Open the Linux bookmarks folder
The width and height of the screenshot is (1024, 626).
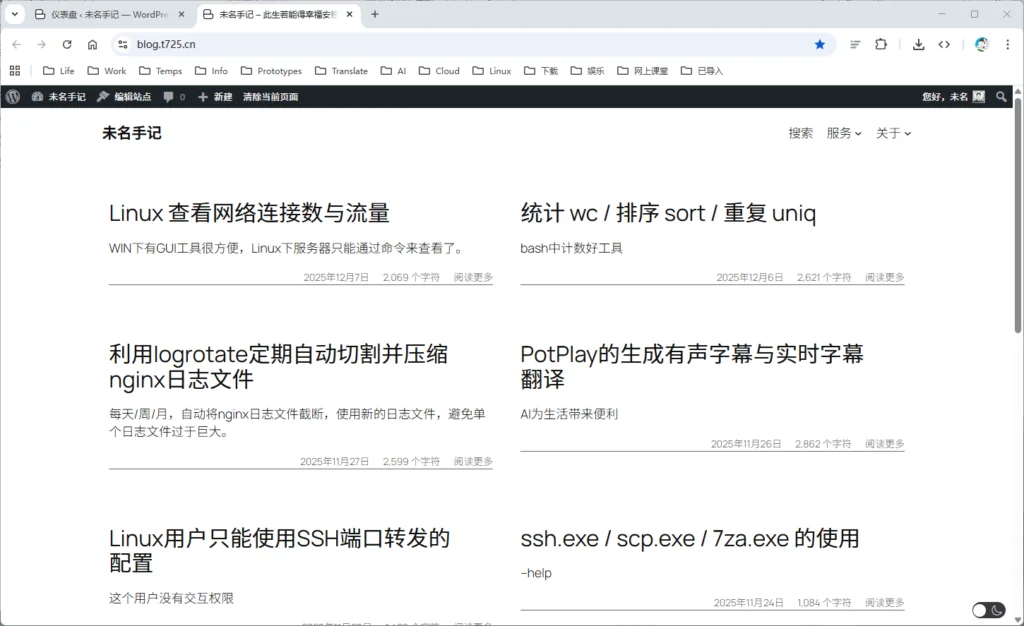coord(491,71)
